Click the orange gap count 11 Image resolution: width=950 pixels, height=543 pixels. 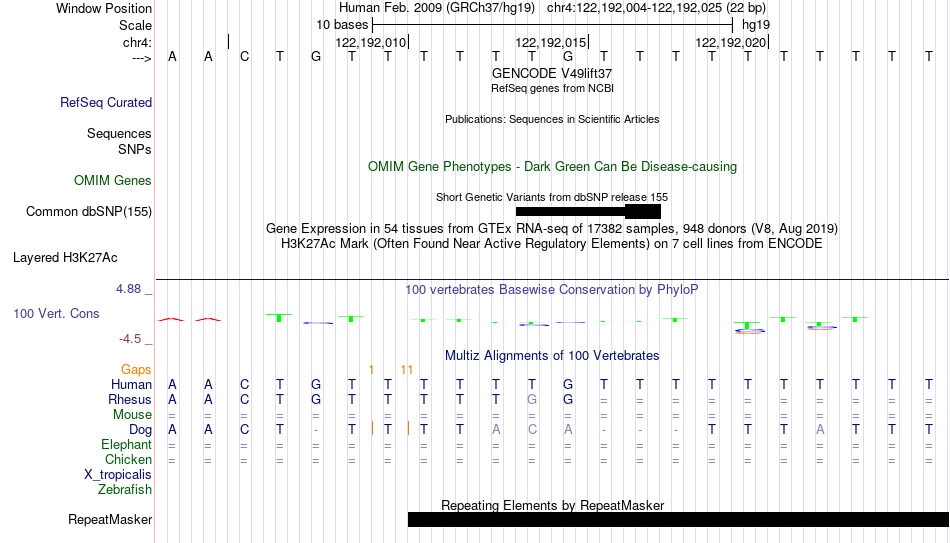click(x=407, y=369)
